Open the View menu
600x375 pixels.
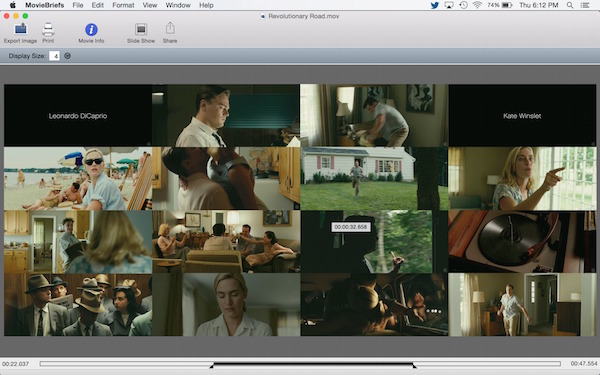tap(150, 5)
